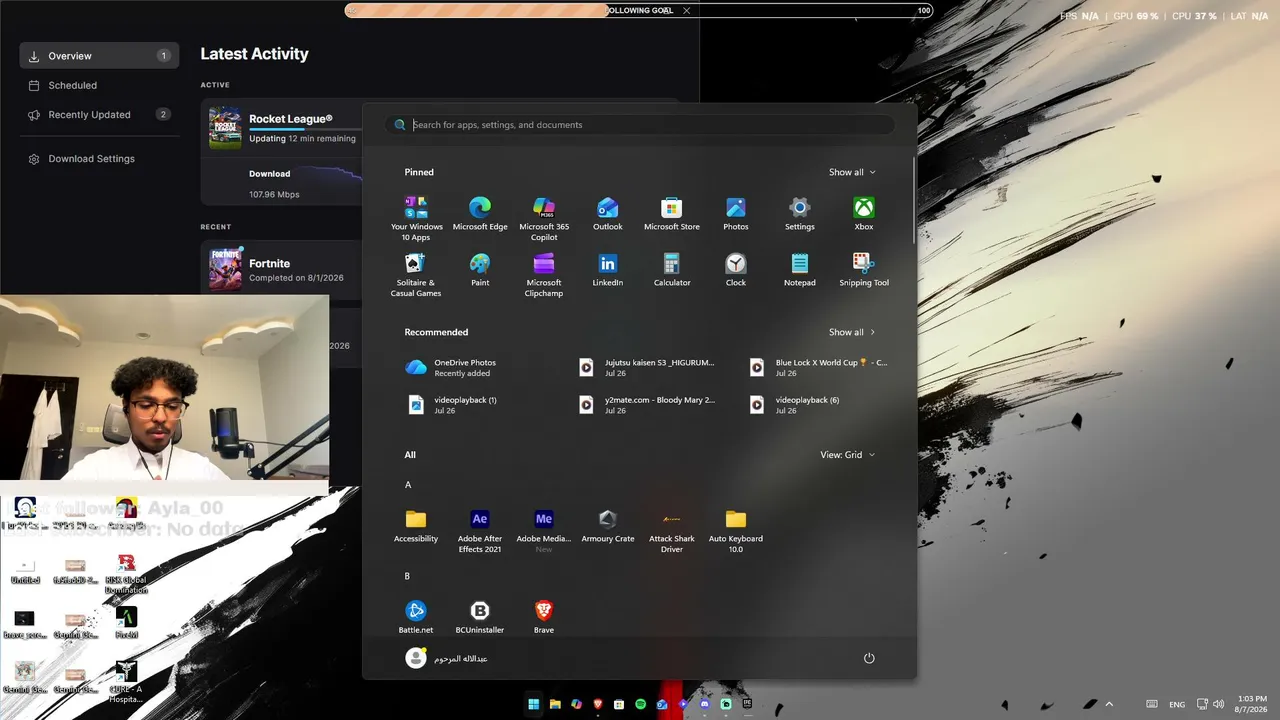Open Adobe Media Encoder app
Image resolution: width=1280 pixels, height=720 pixels.
click(544, 530)
